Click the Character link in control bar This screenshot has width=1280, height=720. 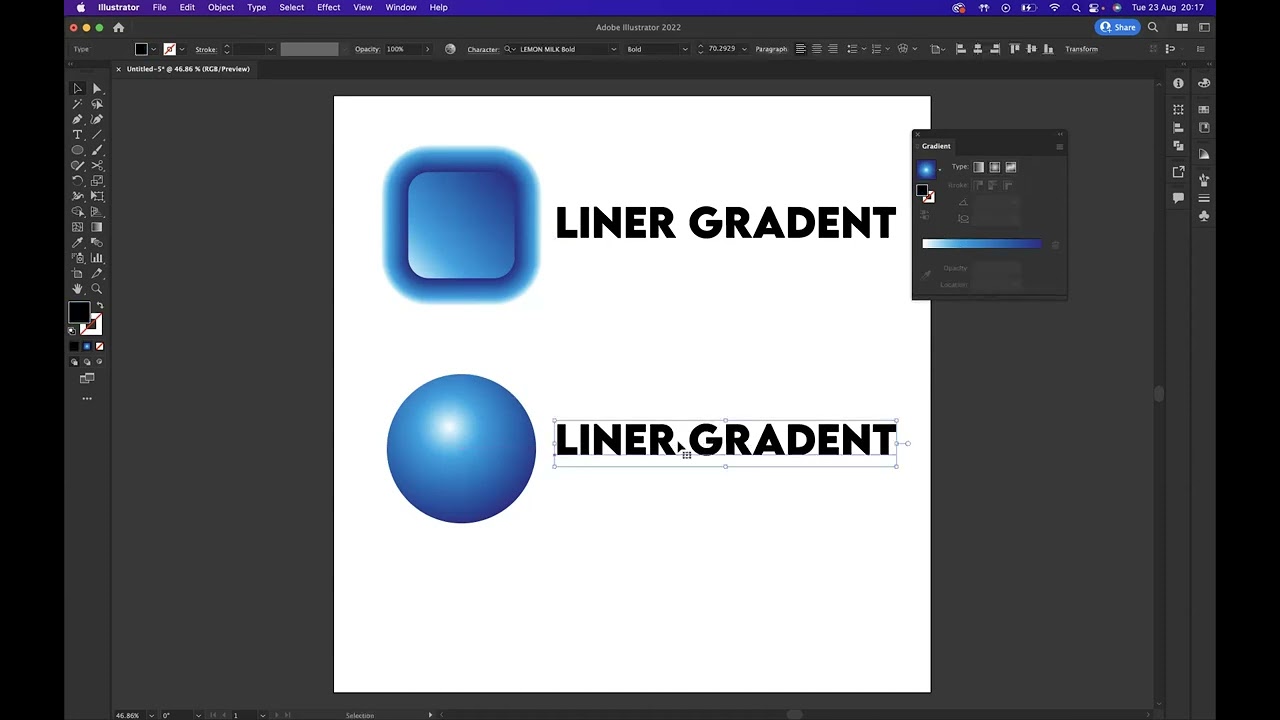coord(483,49)
